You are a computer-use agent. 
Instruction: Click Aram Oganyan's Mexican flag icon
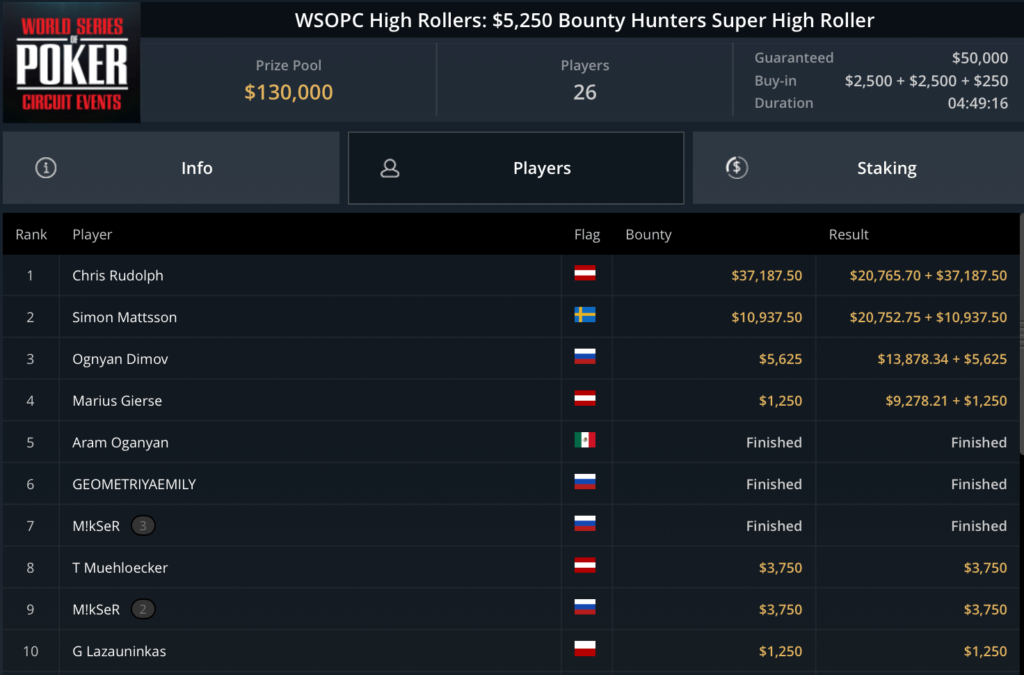[x=585, y=441]
